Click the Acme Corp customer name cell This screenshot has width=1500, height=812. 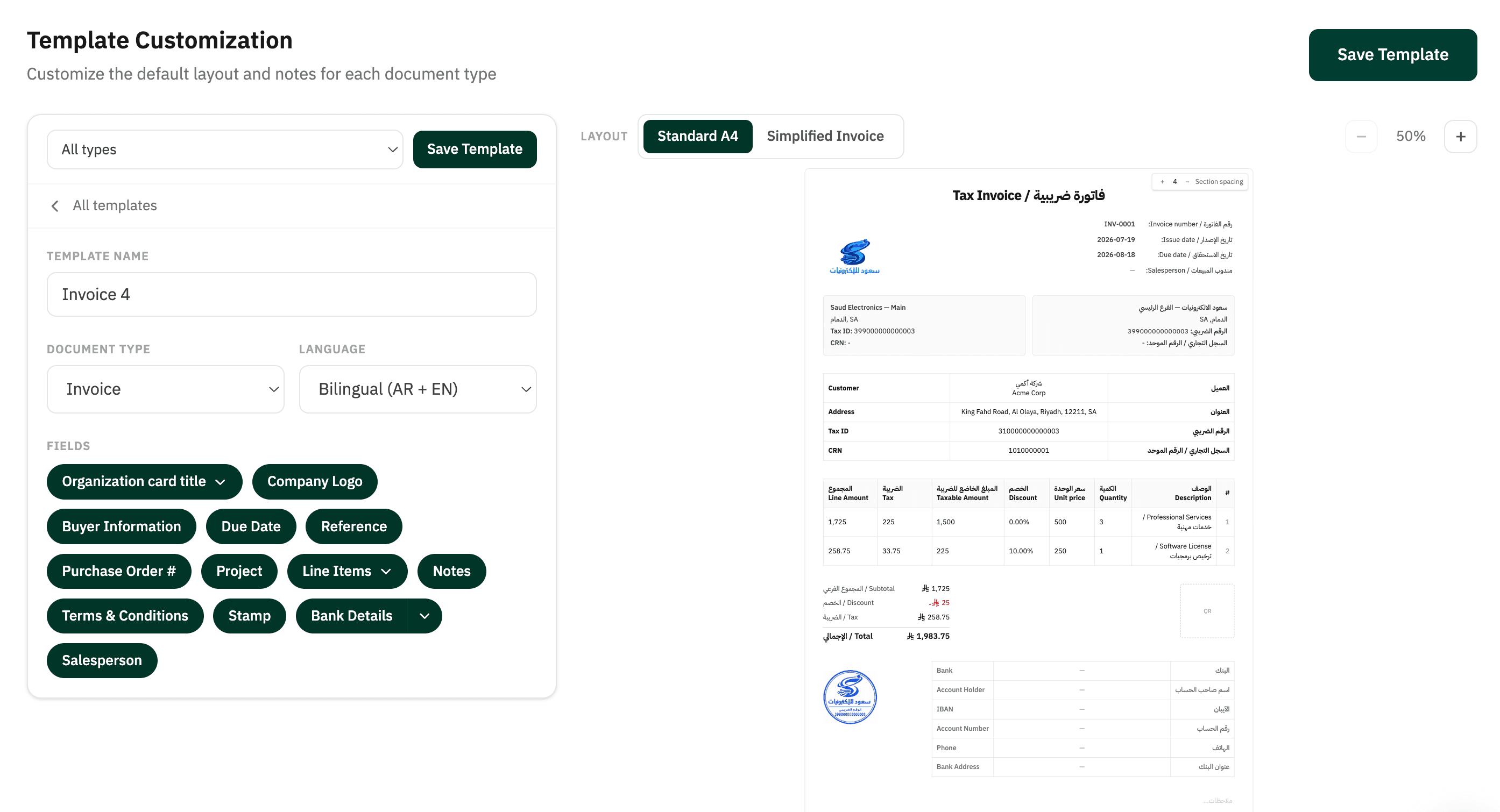click(x=1028, y=388)
